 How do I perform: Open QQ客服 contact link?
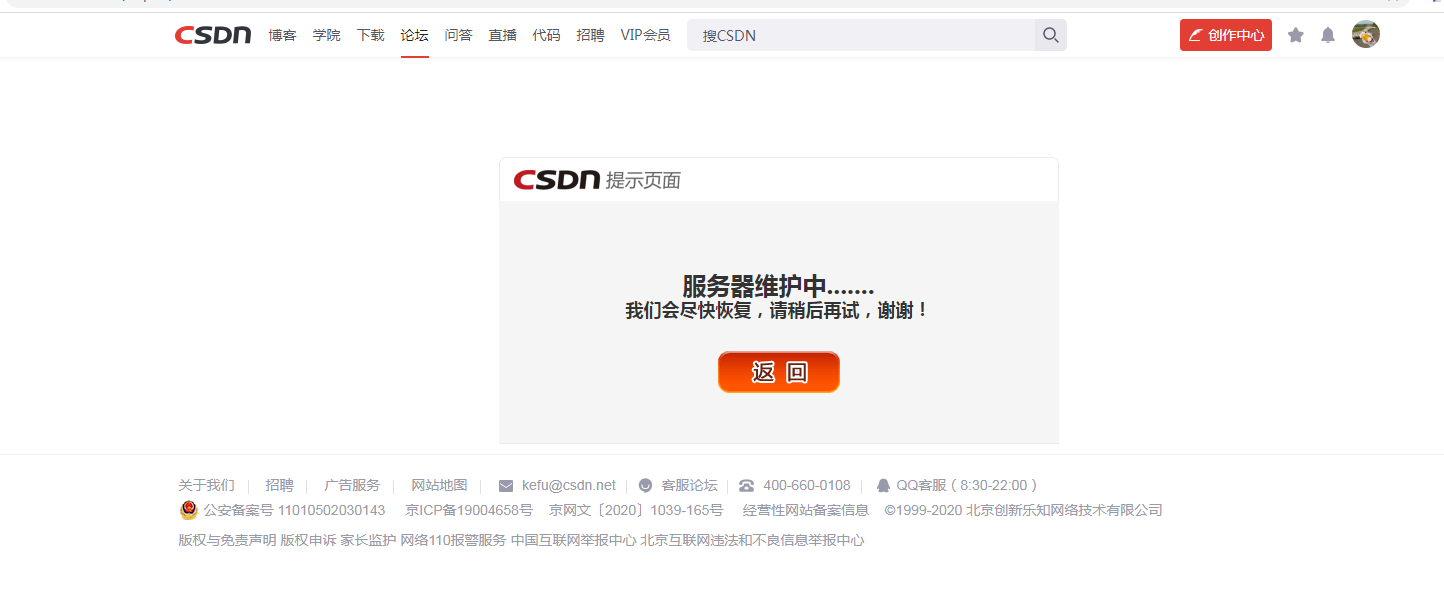[967, 485]
